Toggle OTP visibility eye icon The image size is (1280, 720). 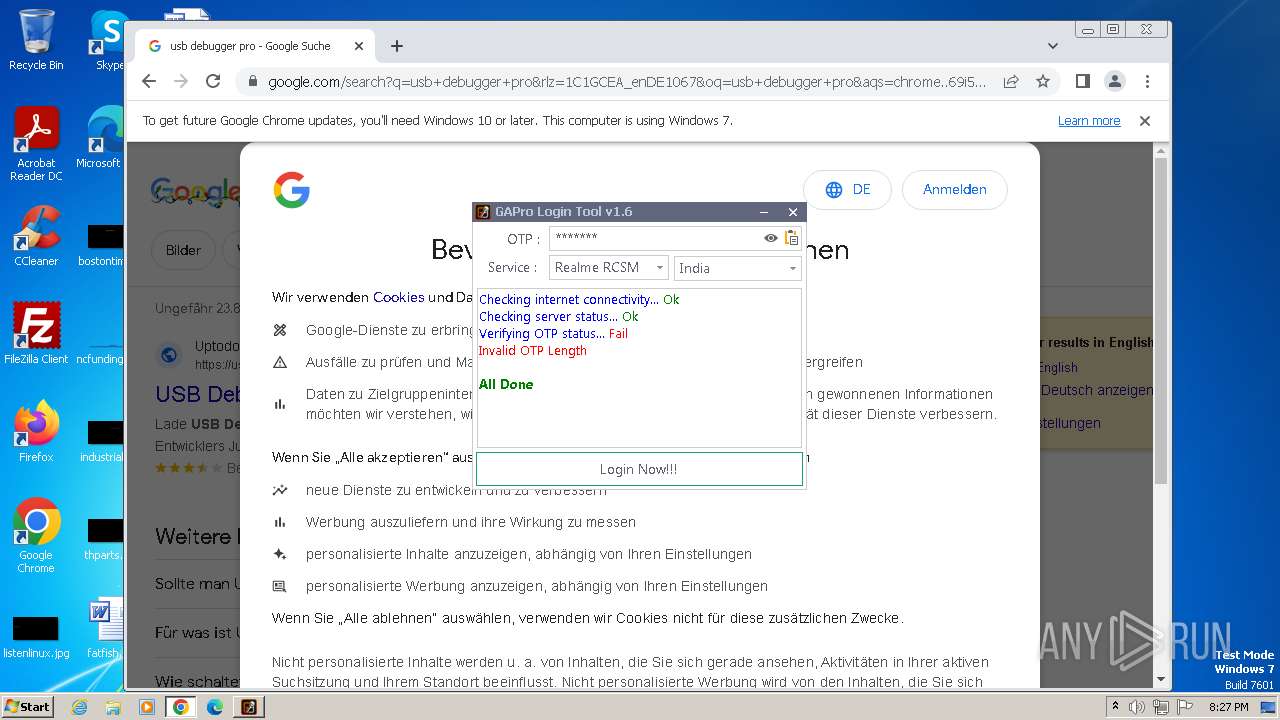(x=771, y=238)
